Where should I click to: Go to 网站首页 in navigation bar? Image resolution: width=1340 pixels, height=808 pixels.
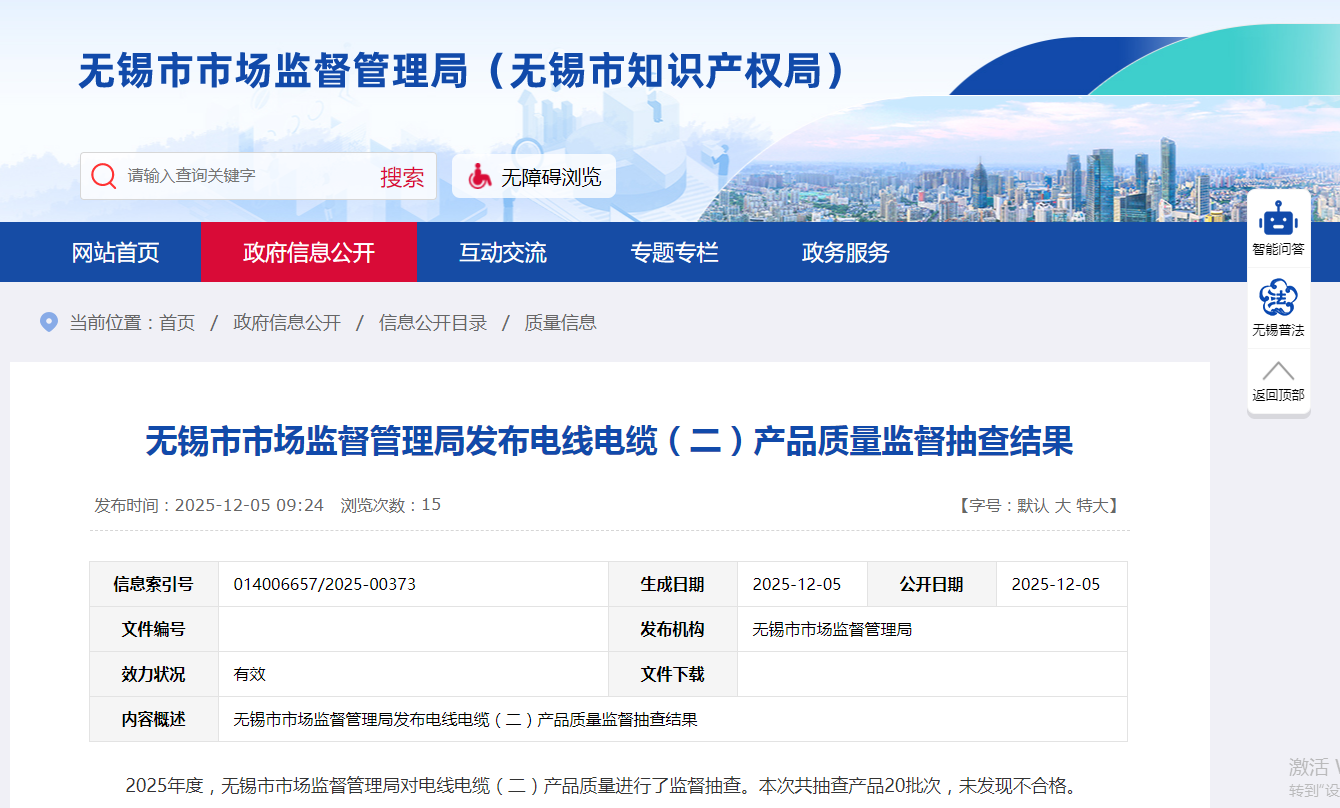click(115, 253)
